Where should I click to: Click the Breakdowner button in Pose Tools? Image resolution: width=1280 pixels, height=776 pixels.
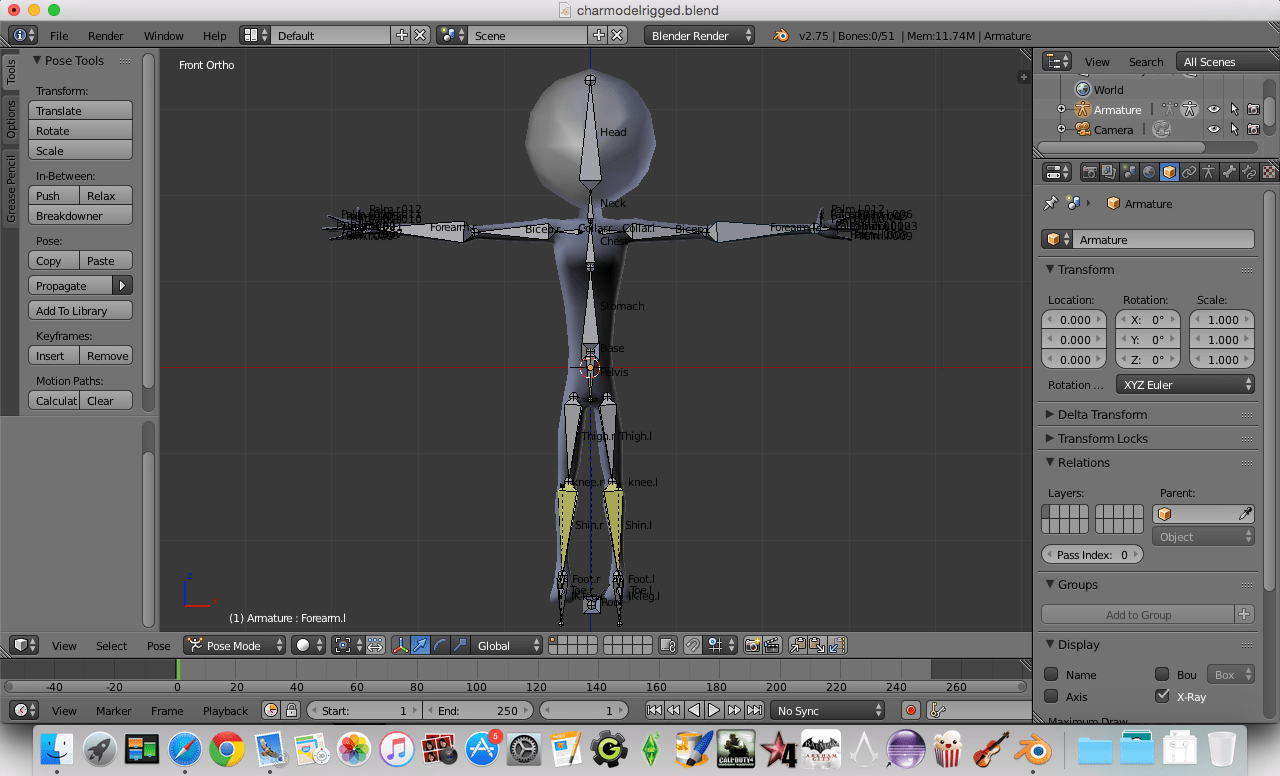point(80,216)
